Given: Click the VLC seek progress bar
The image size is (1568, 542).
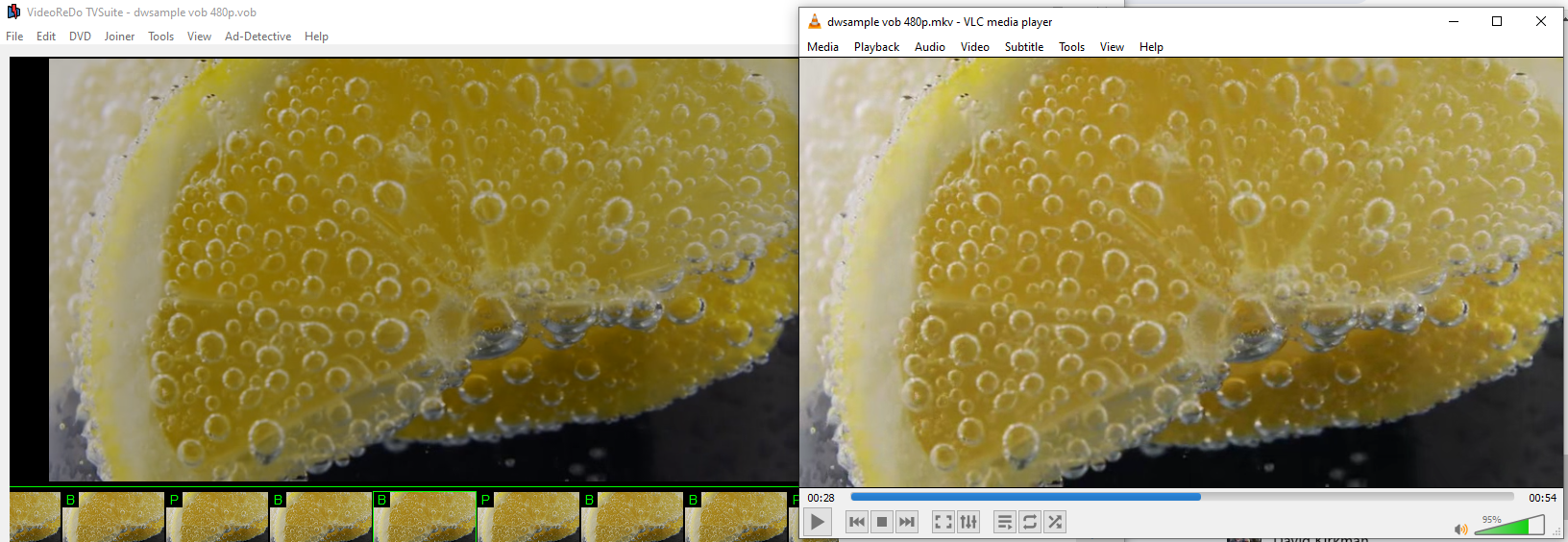Looking at the screenshot, I should click(x=1182, y=497).
